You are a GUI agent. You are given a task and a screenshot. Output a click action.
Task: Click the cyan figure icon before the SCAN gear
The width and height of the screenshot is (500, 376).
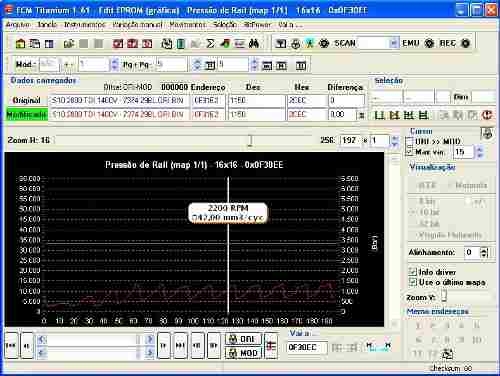(310, 43)
